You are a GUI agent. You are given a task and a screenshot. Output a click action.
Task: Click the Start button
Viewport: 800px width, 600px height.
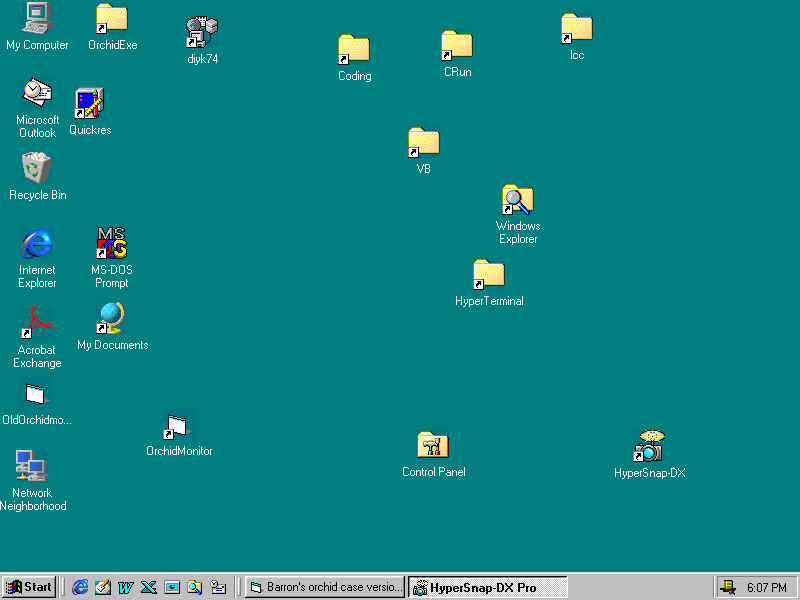click(29, 587)
